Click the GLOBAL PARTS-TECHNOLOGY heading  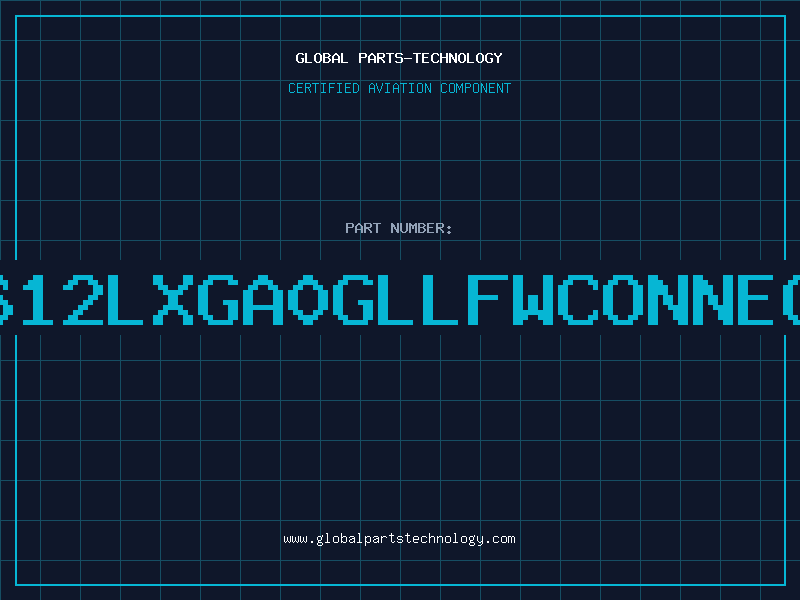(x=399, y=58)
